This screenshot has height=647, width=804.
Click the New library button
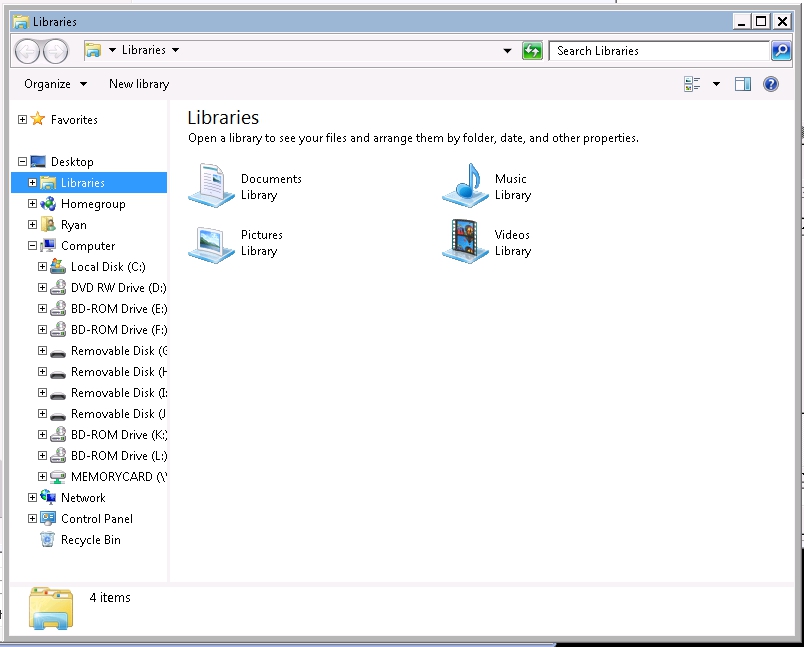click(139, 84)
